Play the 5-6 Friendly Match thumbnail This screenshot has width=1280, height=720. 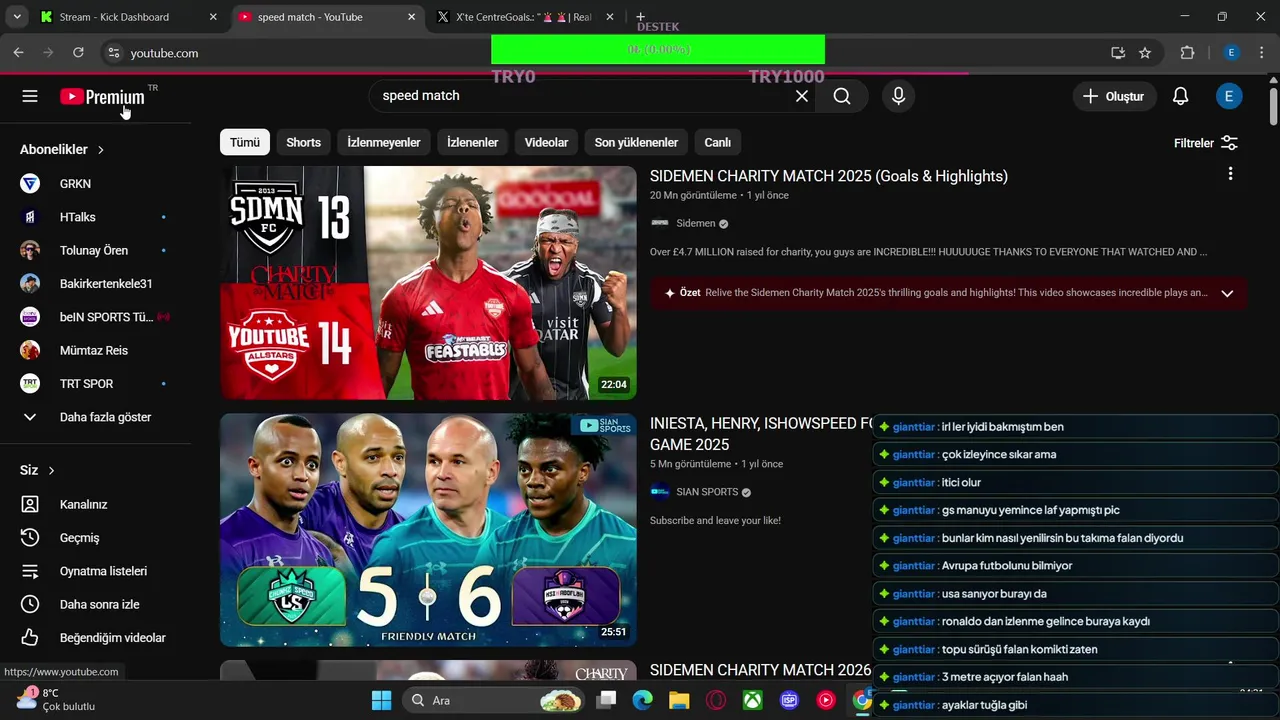point(428,530)
